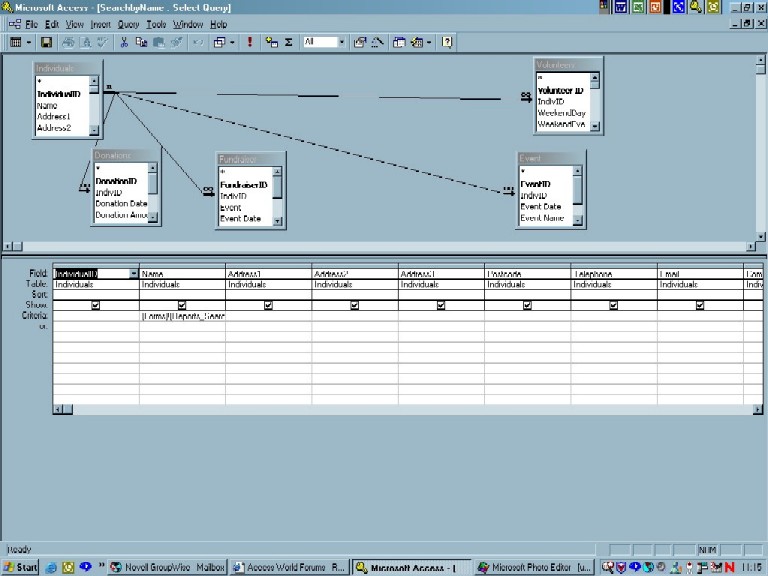This screenshot has width=768, height=576.
Task: Uncheck the Show box for IndividualID column
Action: [x=95, y=306]
